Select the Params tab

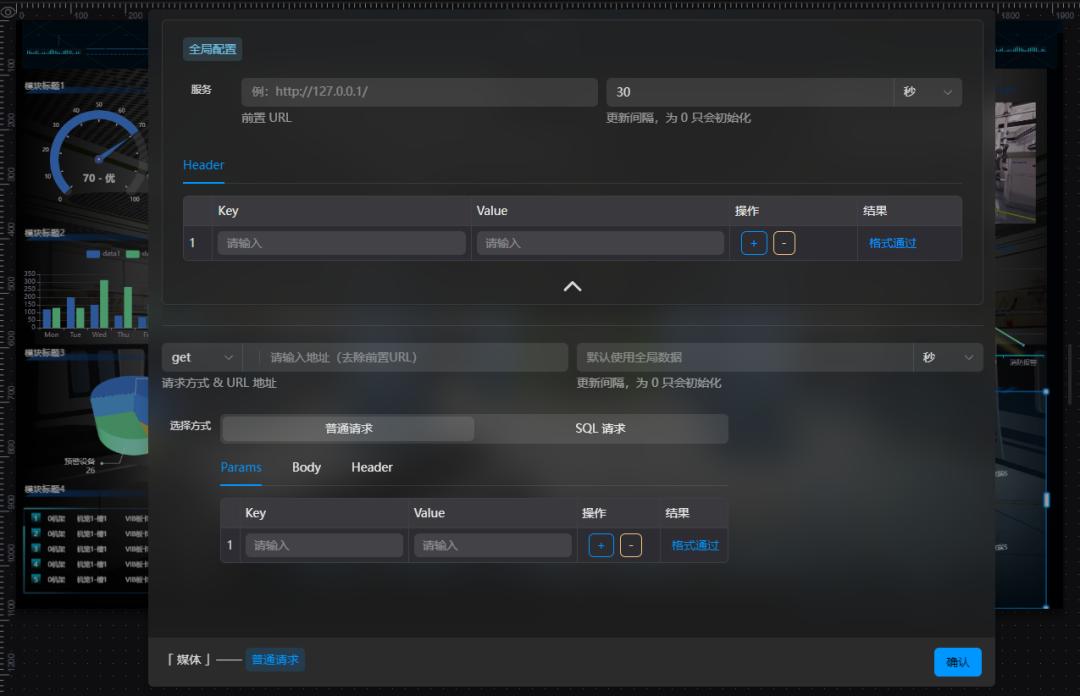pyautogui.click(x=241, y=467)
